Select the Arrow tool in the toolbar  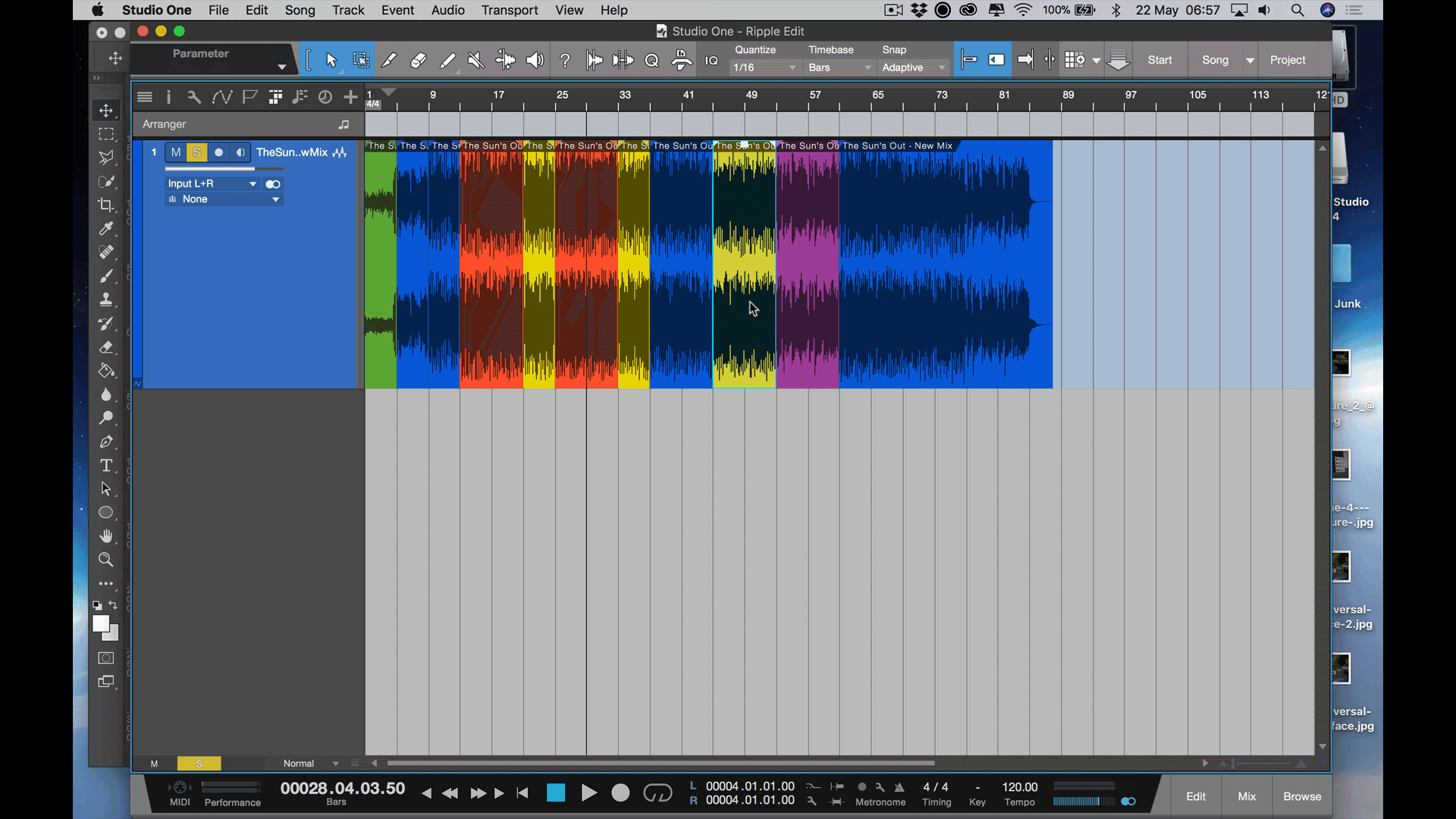[x=331, y=61]
